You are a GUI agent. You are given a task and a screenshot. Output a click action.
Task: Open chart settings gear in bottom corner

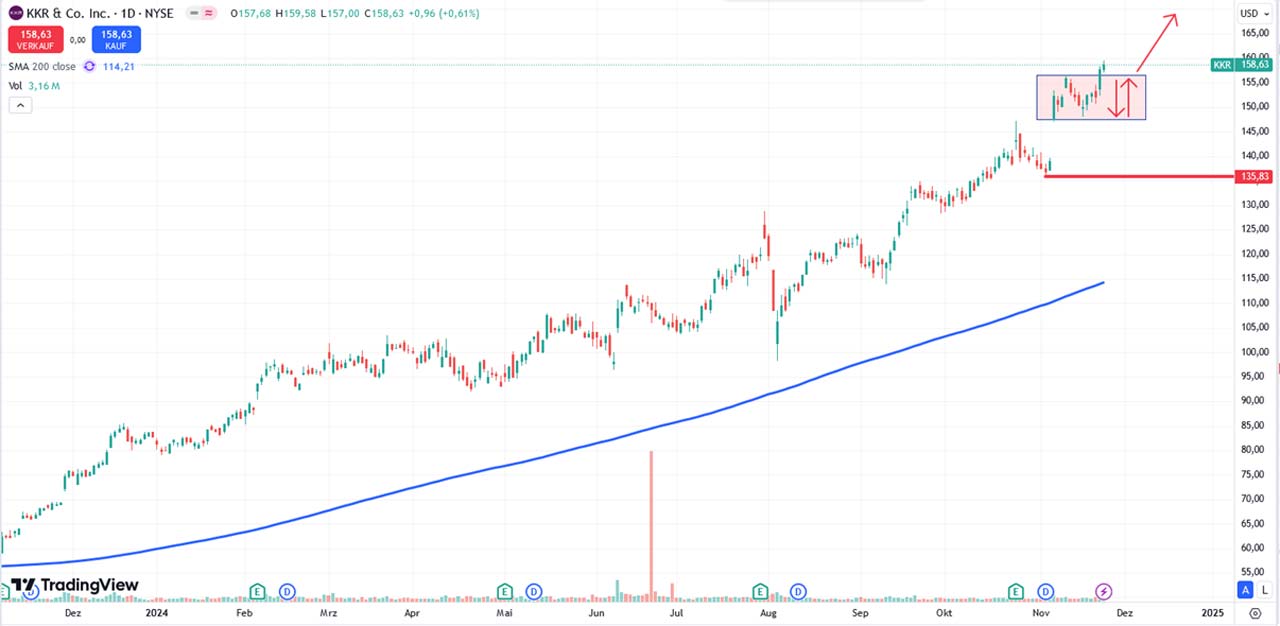[x=1256, y=611]
